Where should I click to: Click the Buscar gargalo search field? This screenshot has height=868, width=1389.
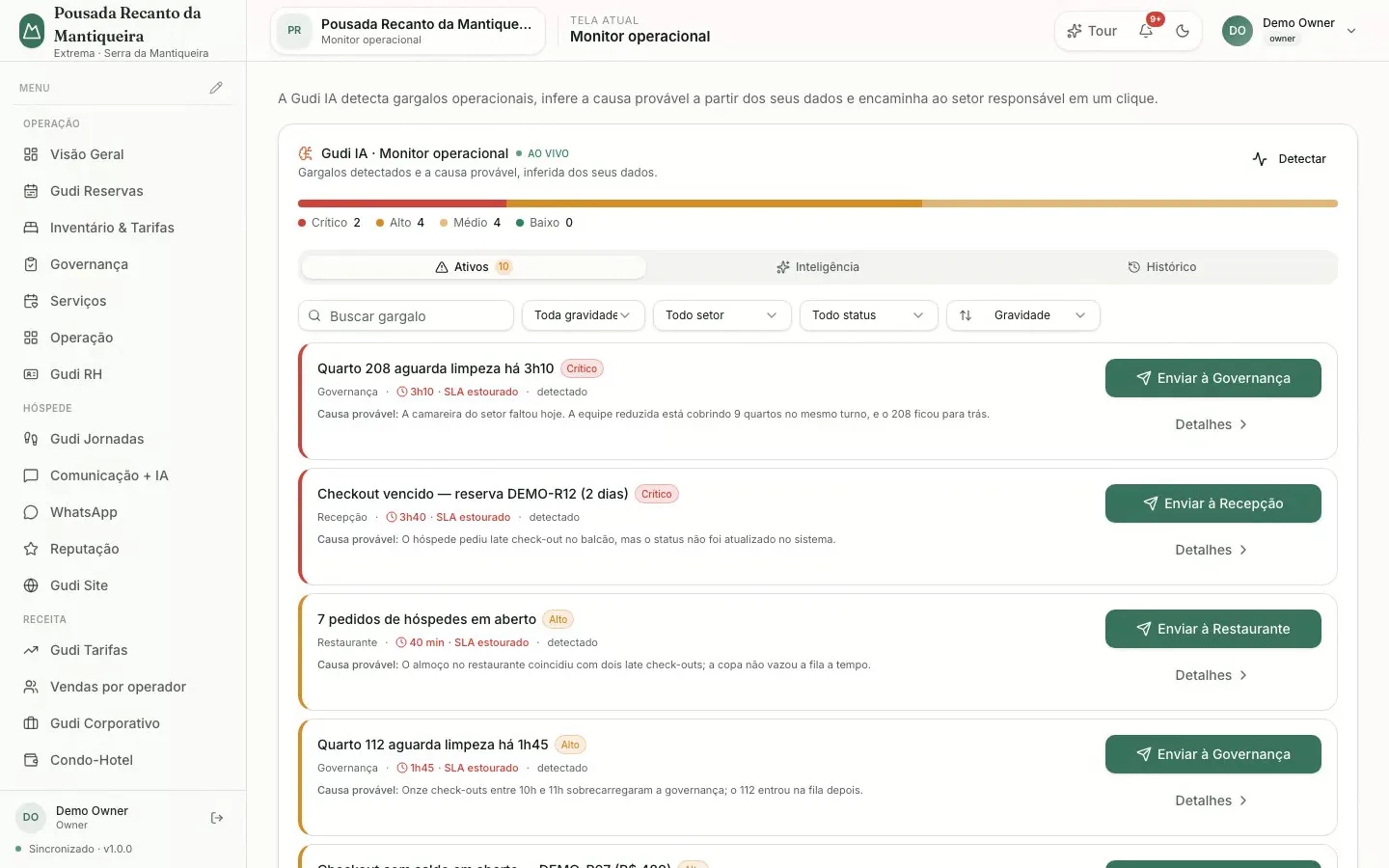point(406,315)
